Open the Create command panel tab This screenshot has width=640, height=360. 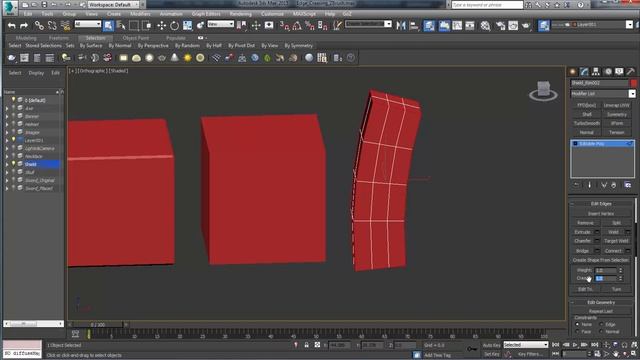click(573, 72)
